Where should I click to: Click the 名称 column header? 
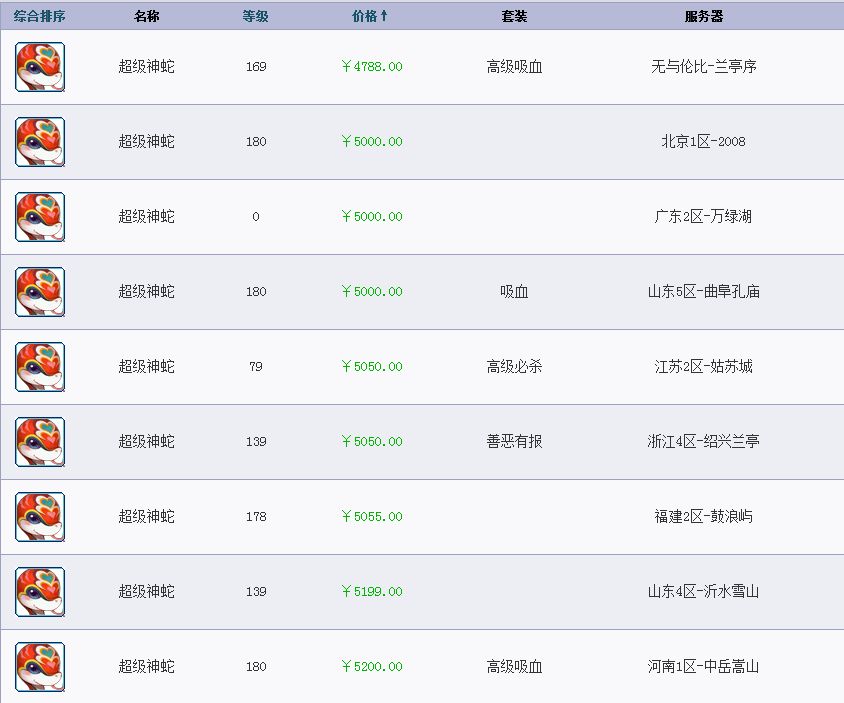click(146, 16)
